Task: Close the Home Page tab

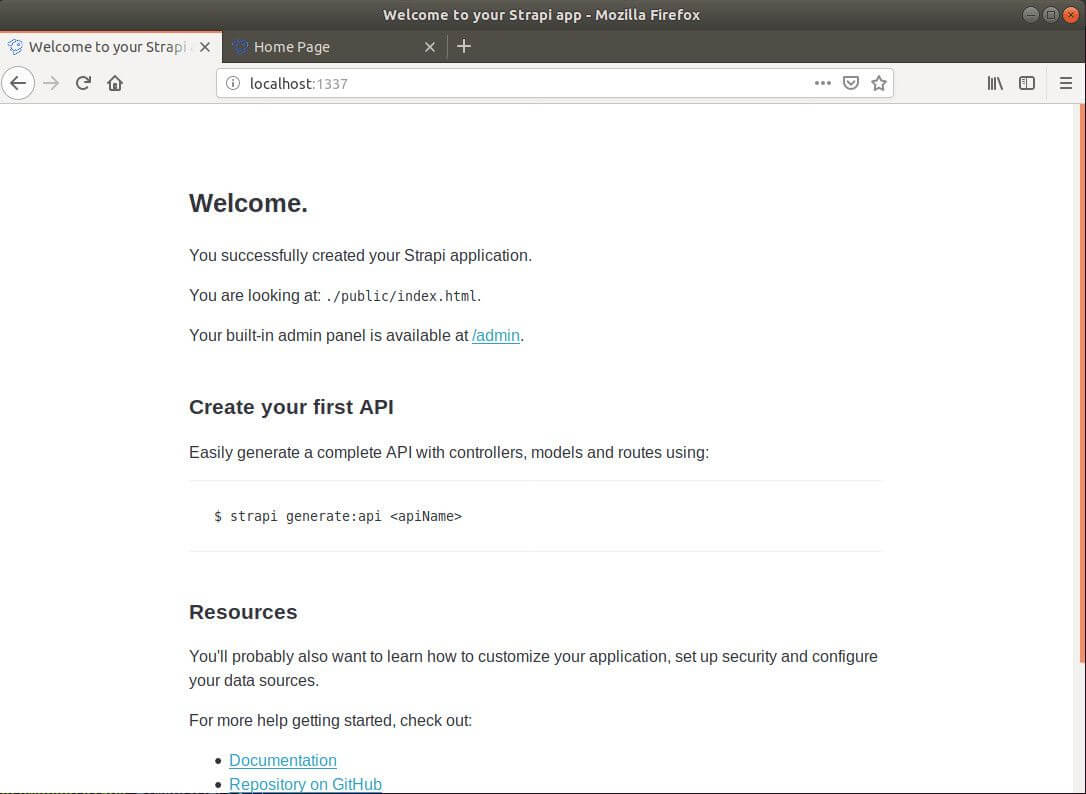Action: (x=430, y=47)
